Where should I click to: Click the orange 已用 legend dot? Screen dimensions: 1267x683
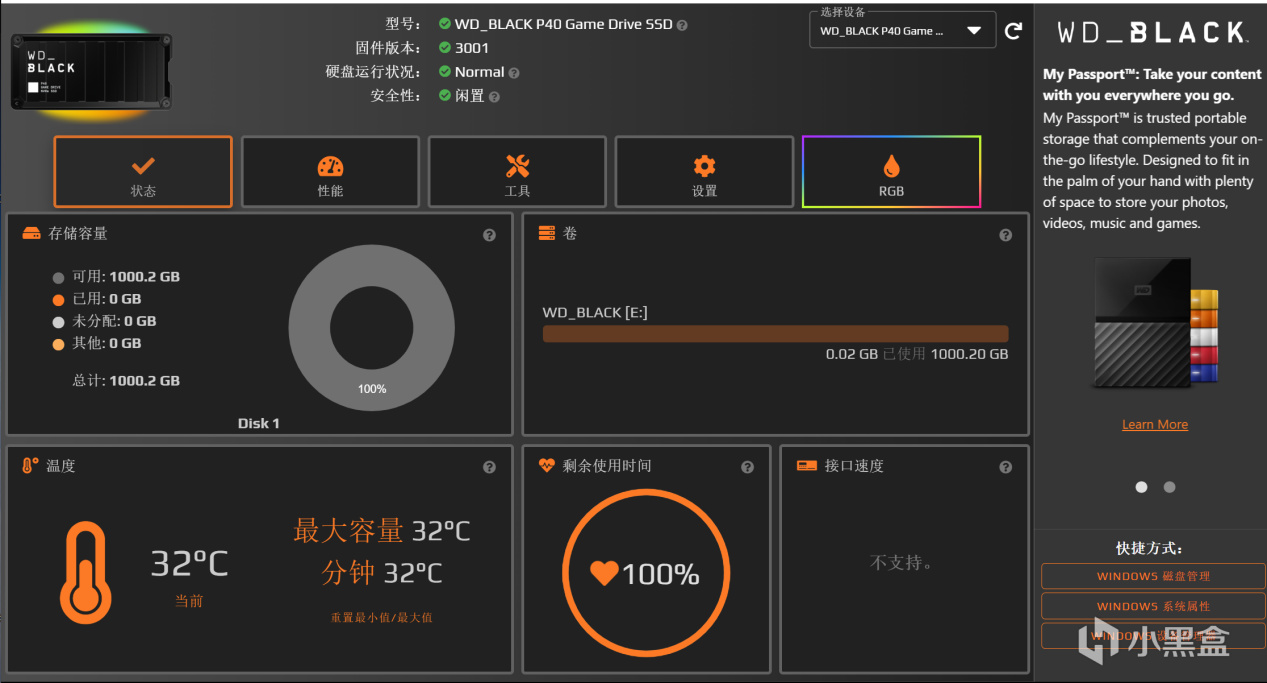(59, 299)
